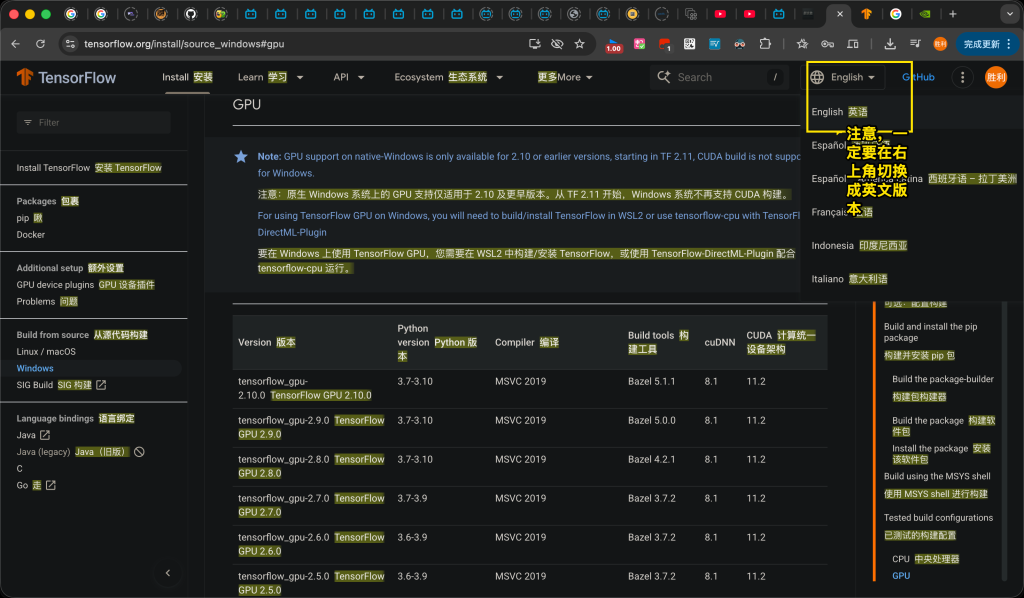Open the Extensions puzzle-piece icon

(x=765, y=44)
